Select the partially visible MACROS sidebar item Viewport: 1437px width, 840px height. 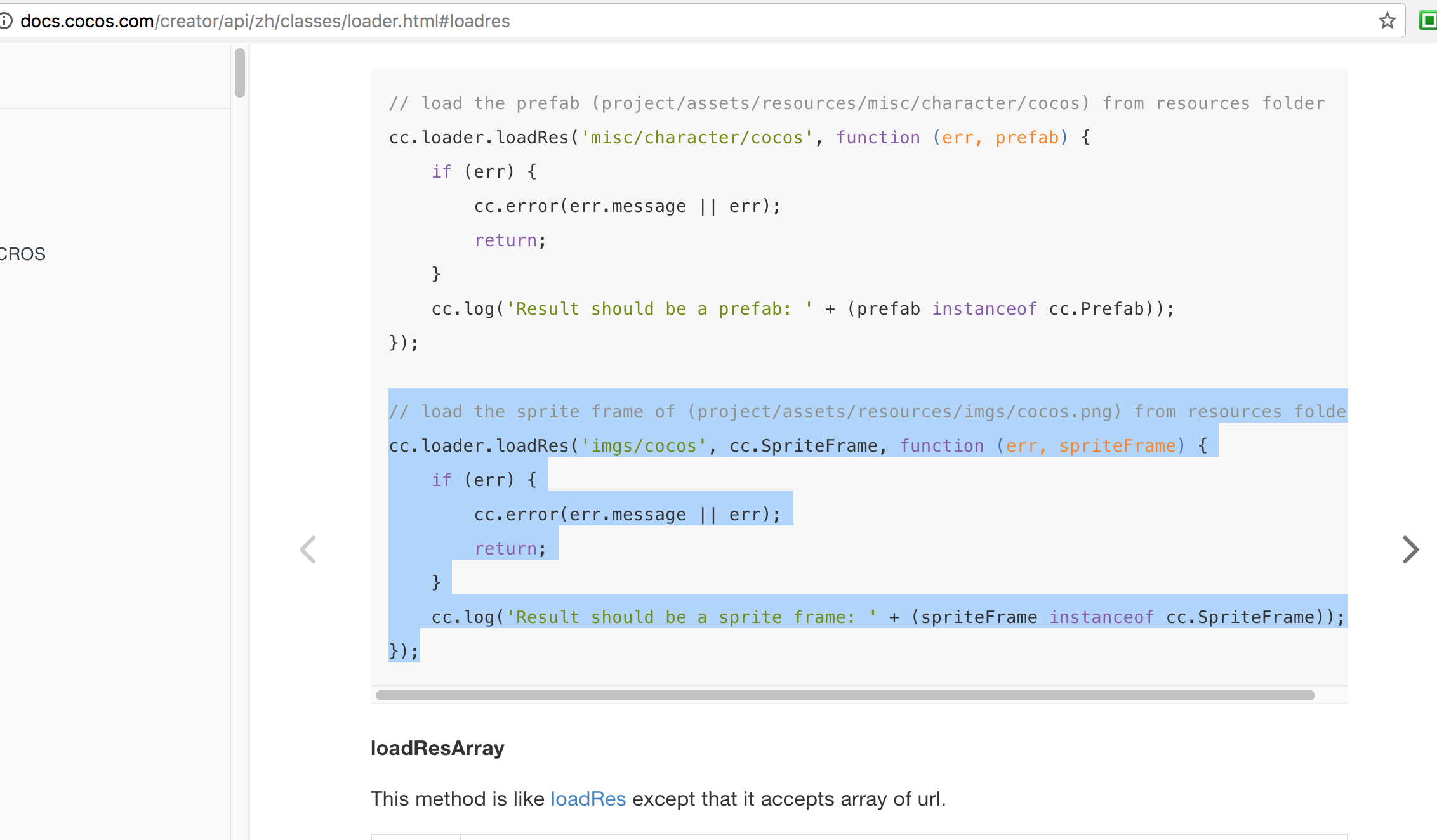click(x=22, y=254)
